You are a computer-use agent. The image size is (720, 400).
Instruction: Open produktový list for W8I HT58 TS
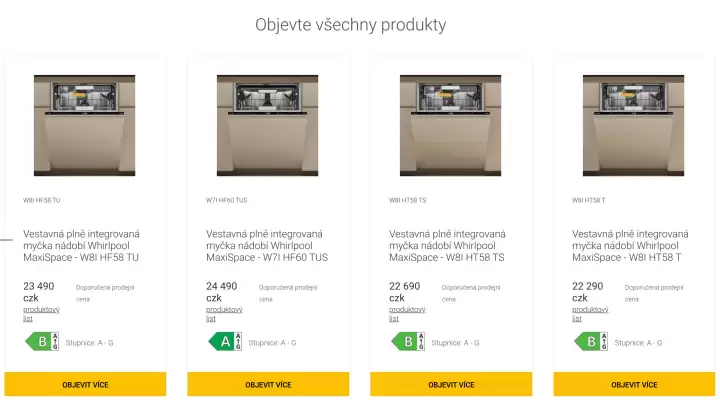[x=407, y=314]
